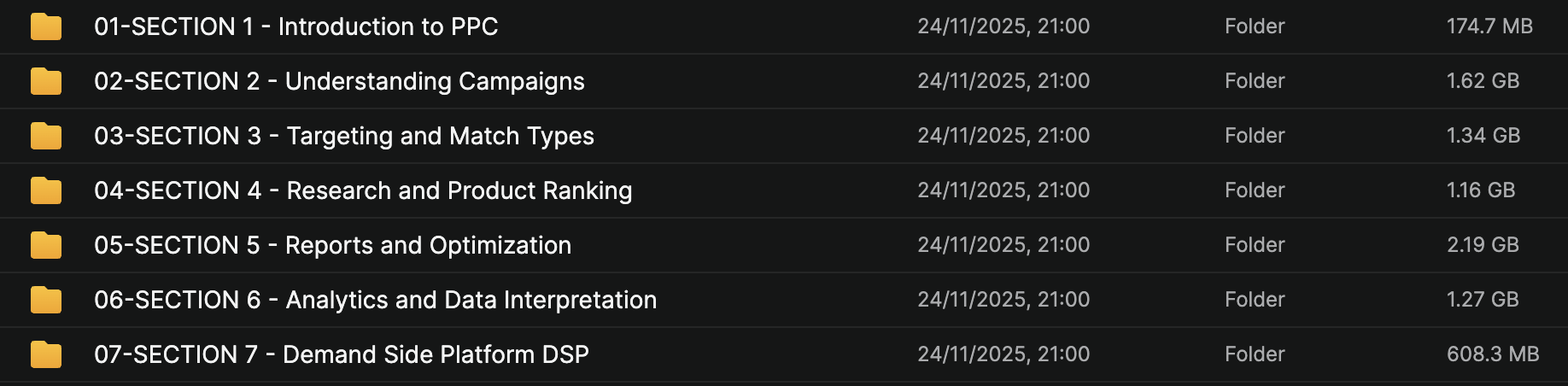Open '02-SECTION 2 - Understanding Campaigns' folder name
Image resolution: width=1568 pixels, height=386 pixels.
(x=339, y=81)
